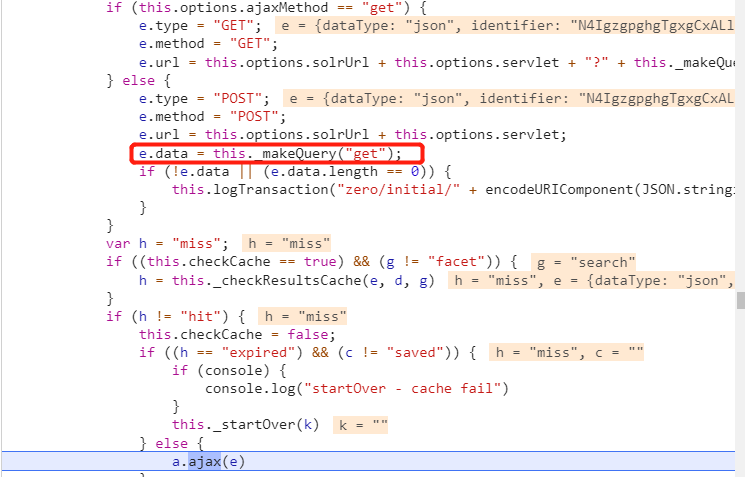The width and height of the screenshot is (745, 477).
Task: Click the e.type = "GET" assignment
Action: (x=204, y=26)
